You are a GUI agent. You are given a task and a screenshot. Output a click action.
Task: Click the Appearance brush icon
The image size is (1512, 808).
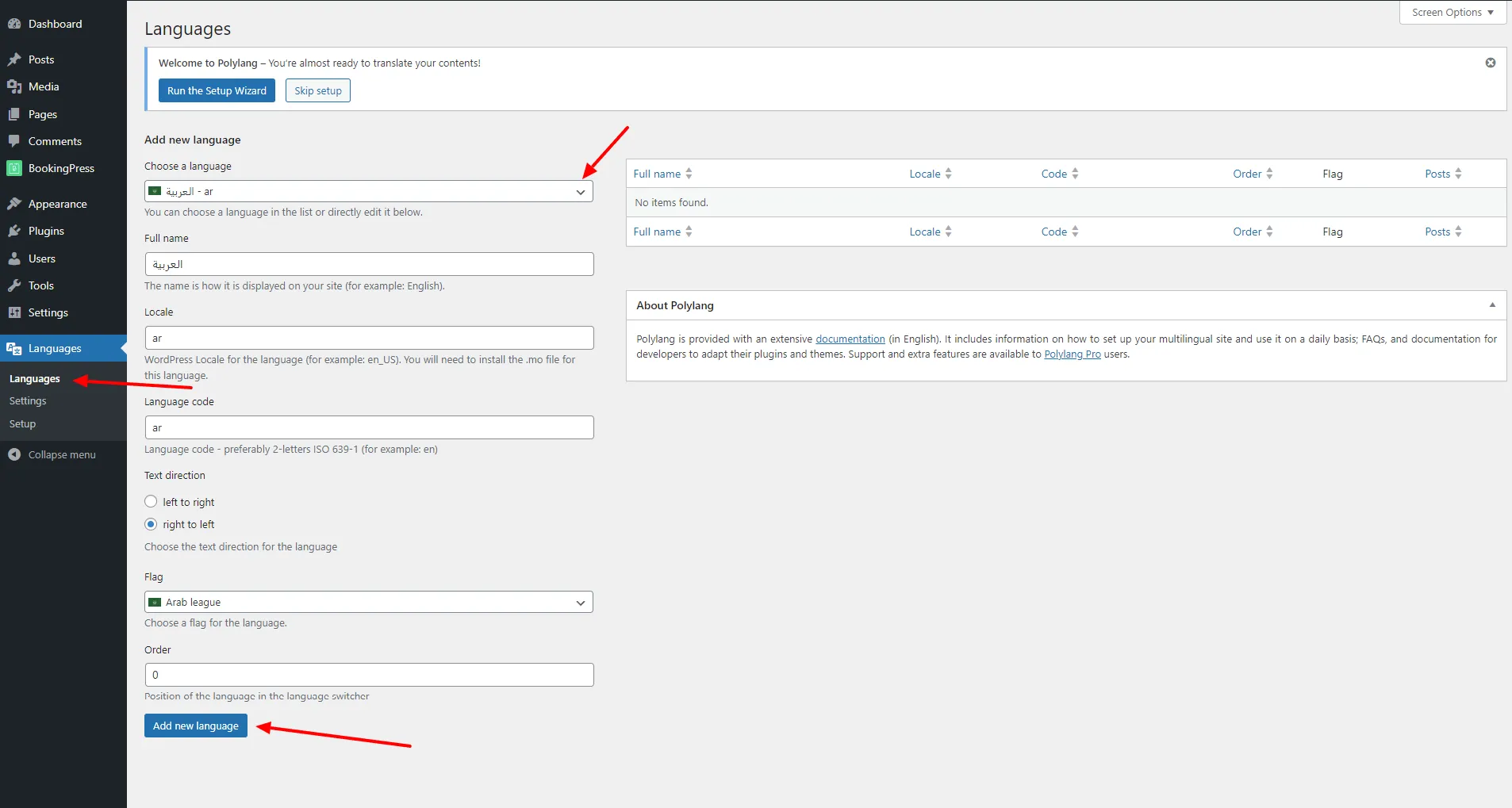coord(14,204)
